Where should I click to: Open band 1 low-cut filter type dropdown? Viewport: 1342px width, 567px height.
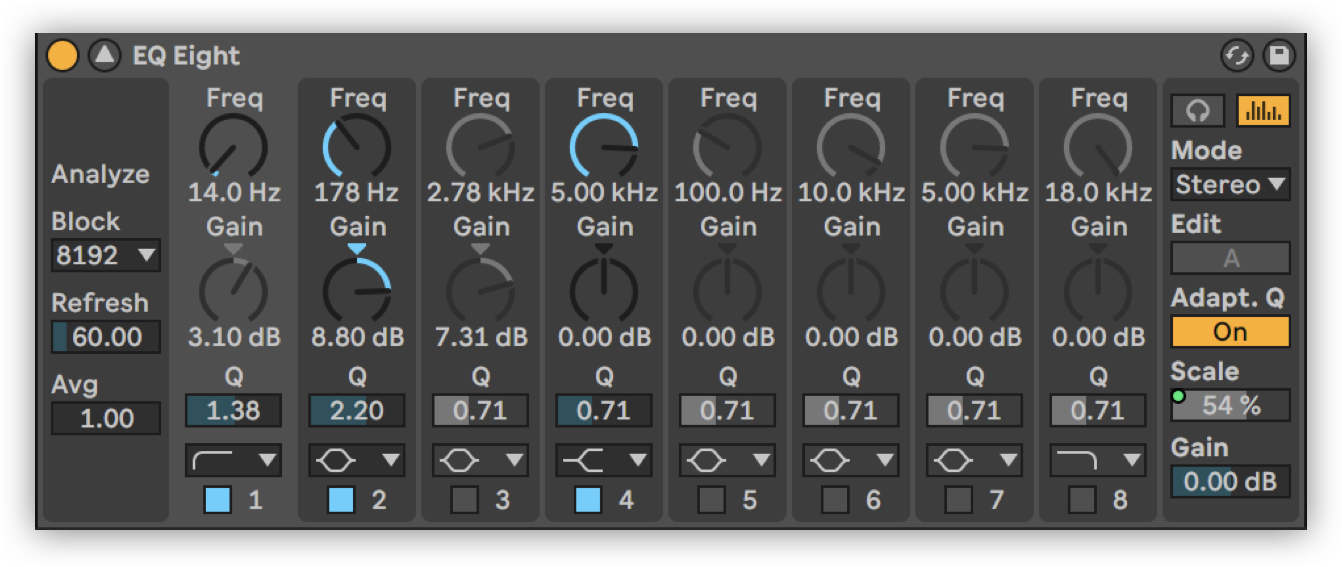click(234, 460)
